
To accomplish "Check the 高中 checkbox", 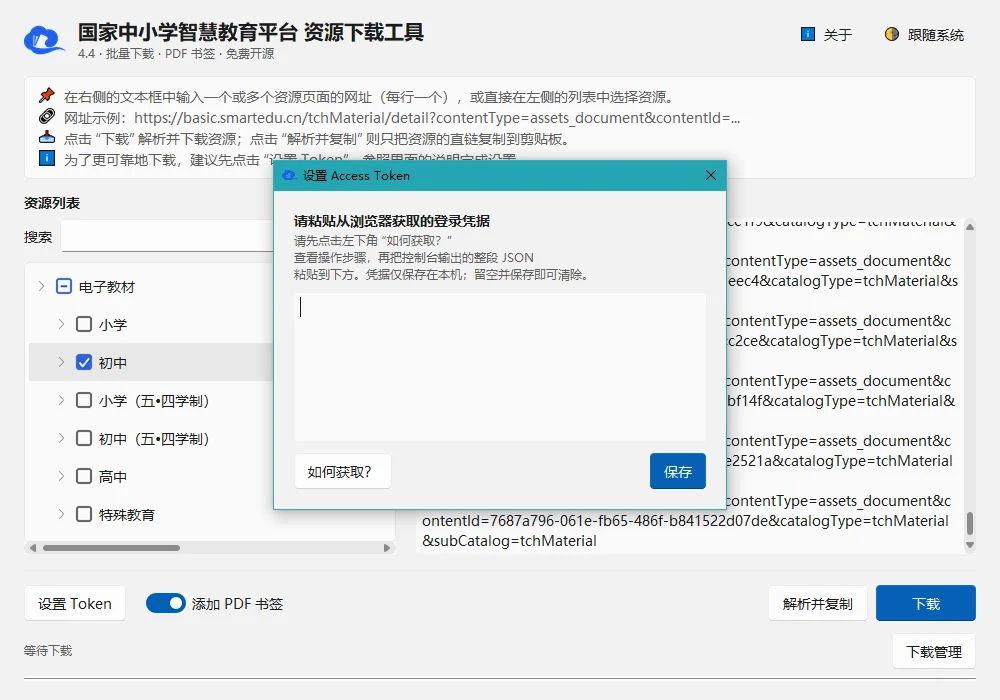I will click(x=84, y=476).
